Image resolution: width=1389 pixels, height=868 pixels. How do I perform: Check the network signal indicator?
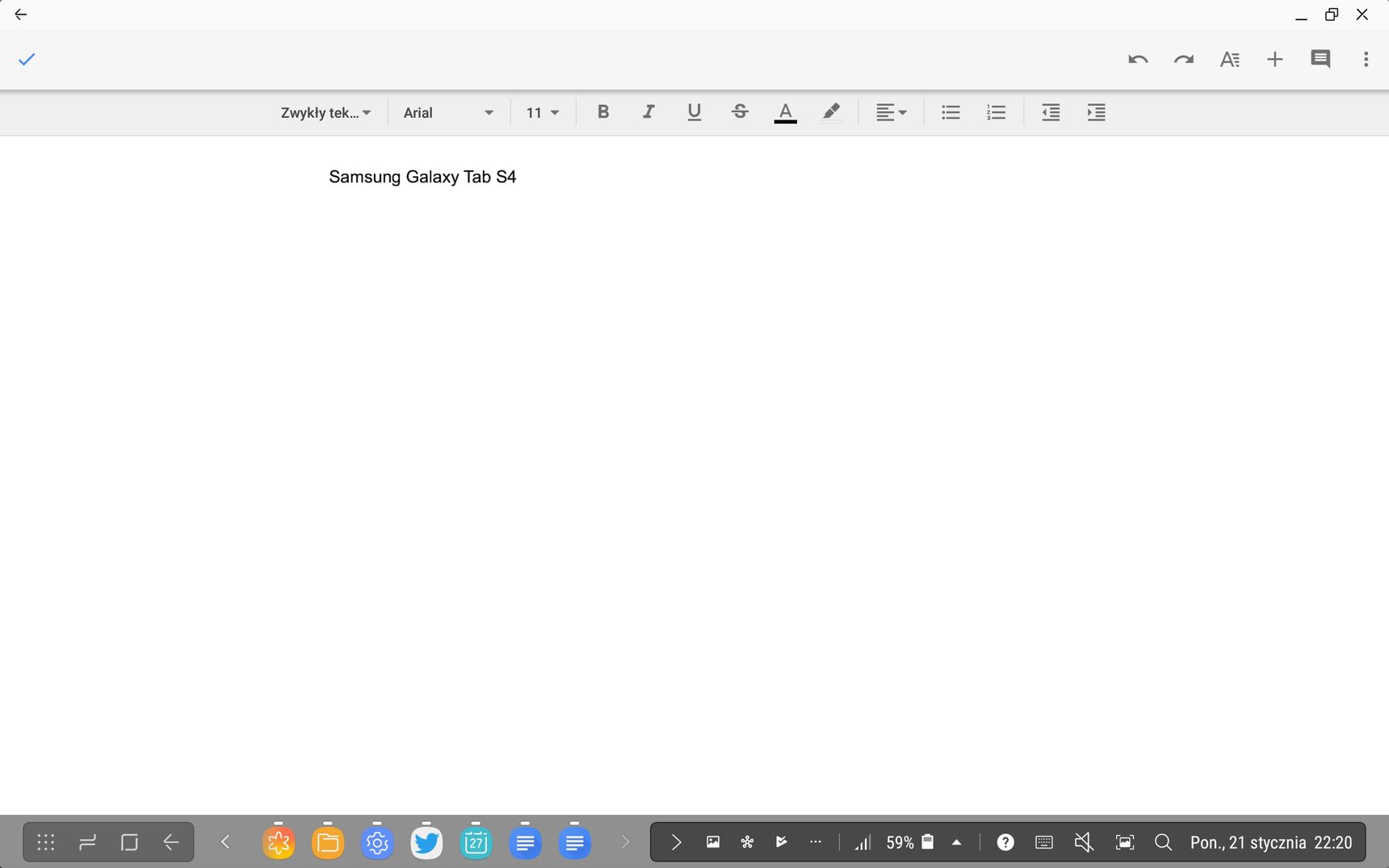(x=862, y=843)
